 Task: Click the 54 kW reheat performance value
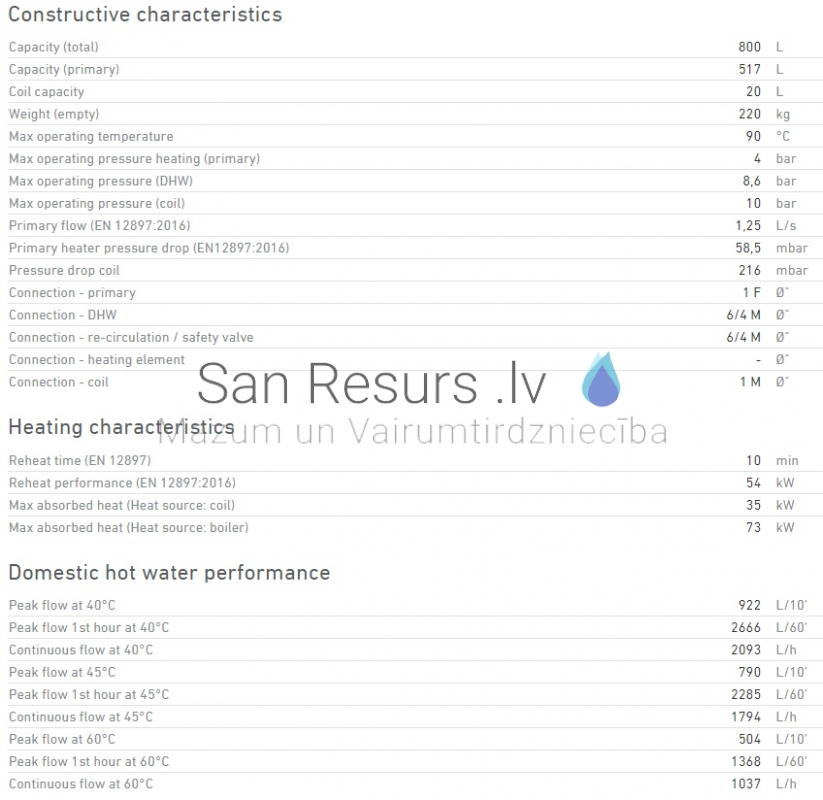click(770, 483)
